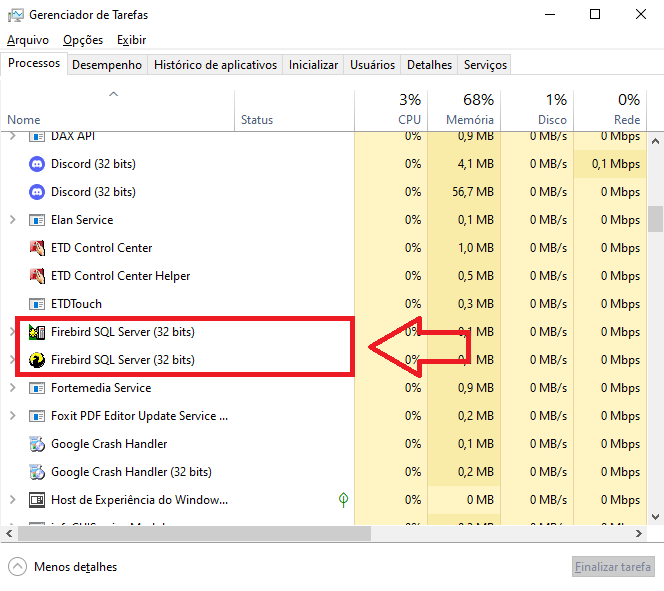Click the Google Crash Handler (32 bits) icon
This screenshot has width=664, height=591.
[x=37, y=472]
